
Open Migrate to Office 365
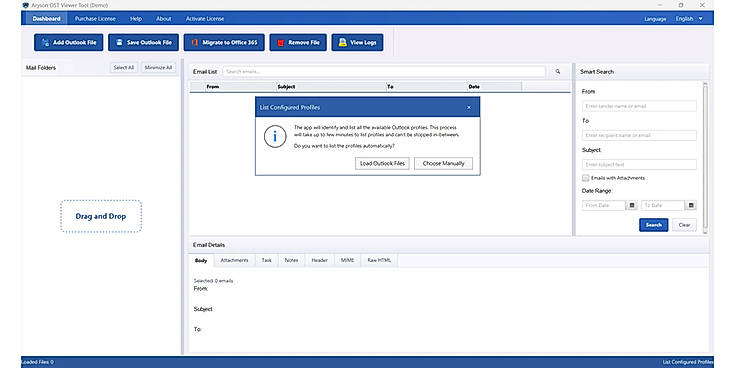(224, 42)
